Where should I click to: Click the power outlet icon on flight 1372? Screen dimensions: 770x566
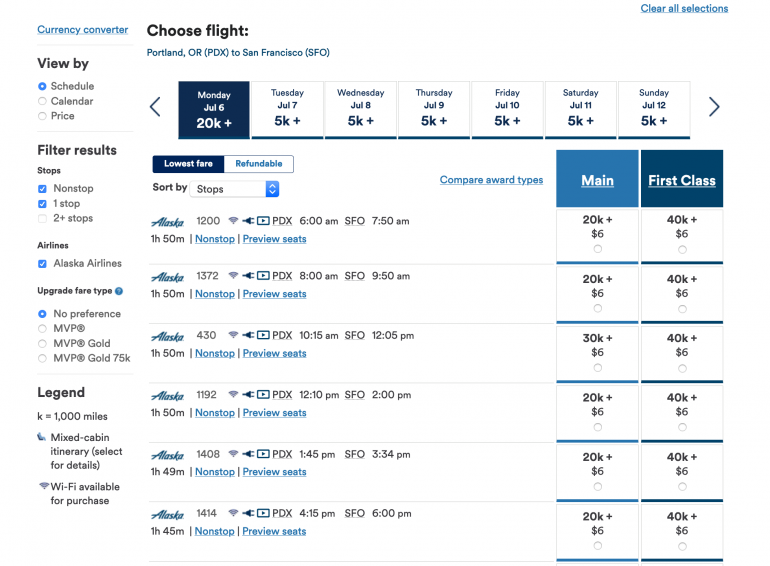[248, 276]
